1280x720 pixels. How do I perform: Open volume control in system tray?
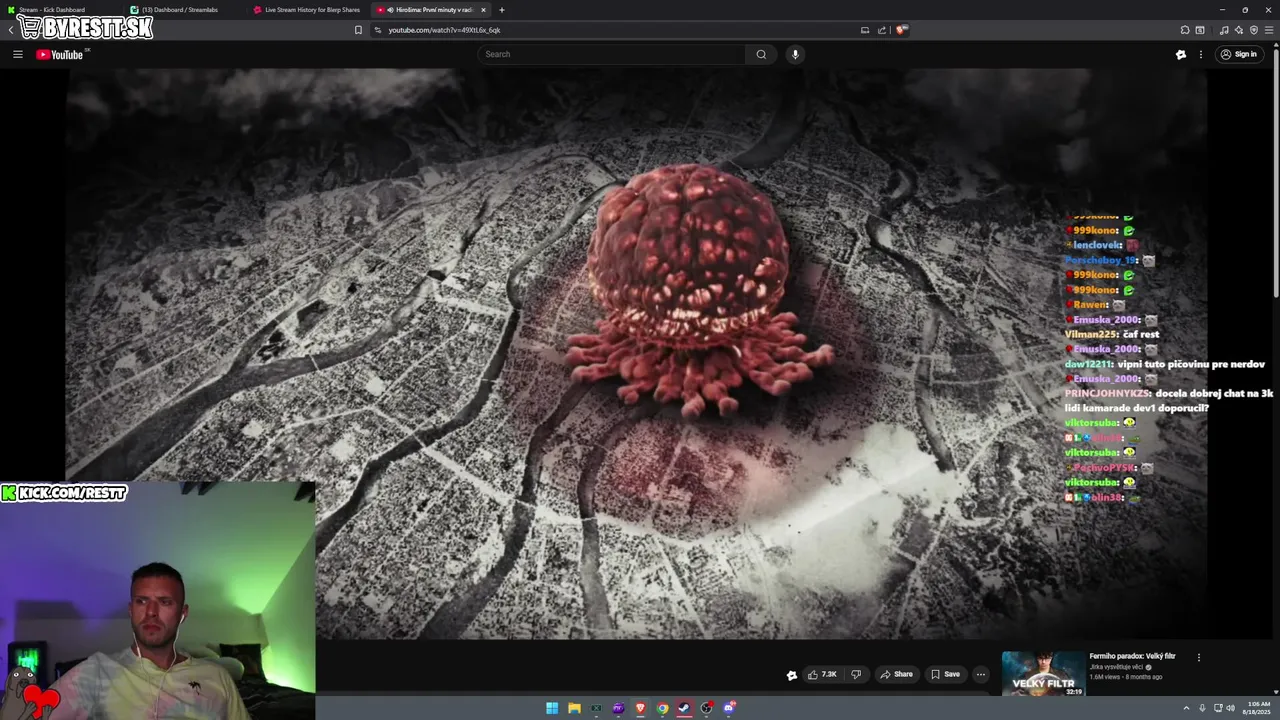[1230, 708]
